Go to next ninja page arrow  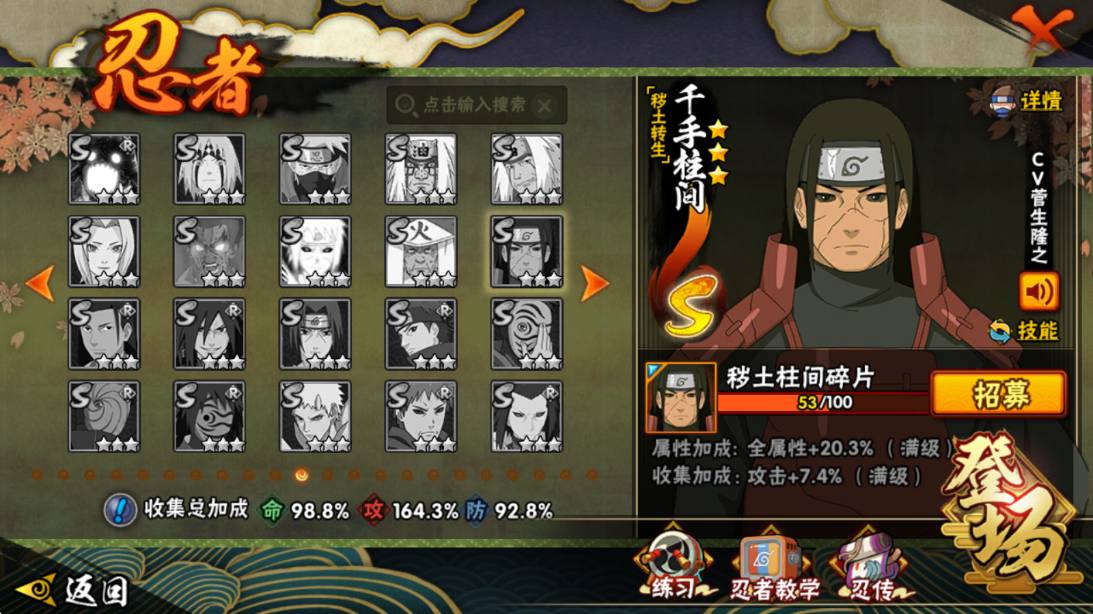(595, 283)
